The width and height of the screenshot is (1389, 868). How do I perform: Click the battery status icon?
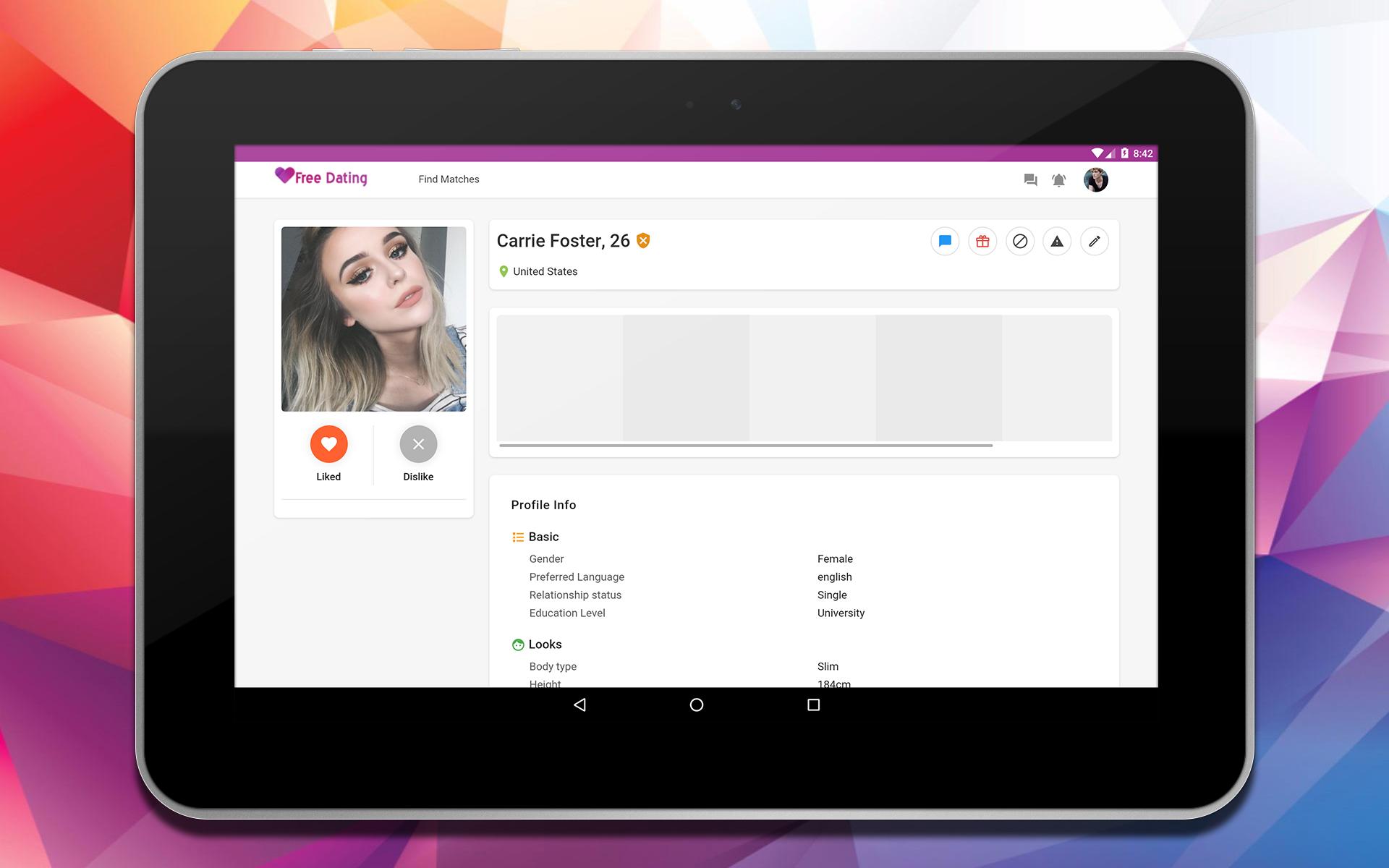tap(1124, 153)
